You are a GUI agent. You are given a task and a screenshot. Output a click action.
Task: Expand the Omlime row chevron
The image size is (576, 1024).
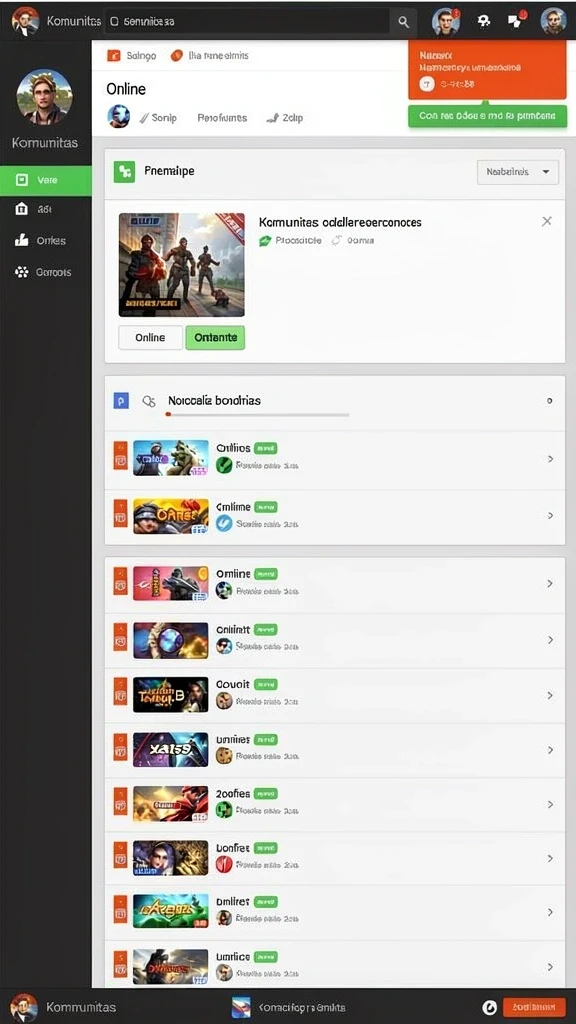click(551, 516)
